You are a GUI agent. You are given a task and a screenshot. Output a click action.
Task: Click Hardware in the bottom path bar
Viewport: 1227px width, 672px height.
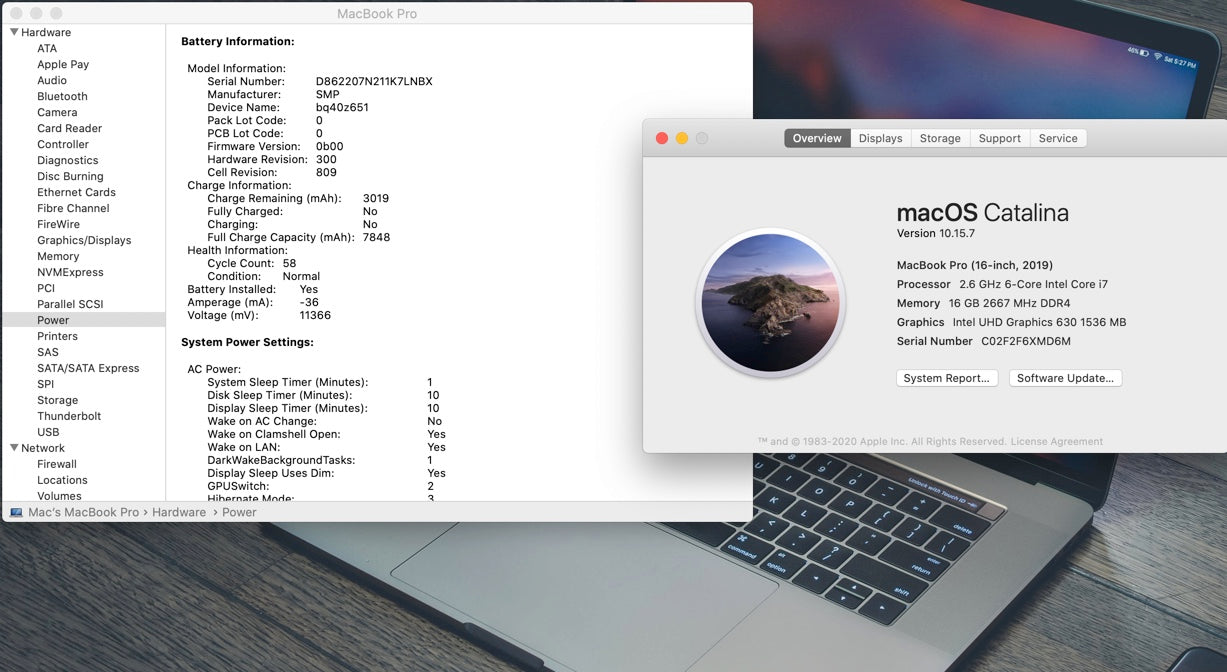click(179, 512)
